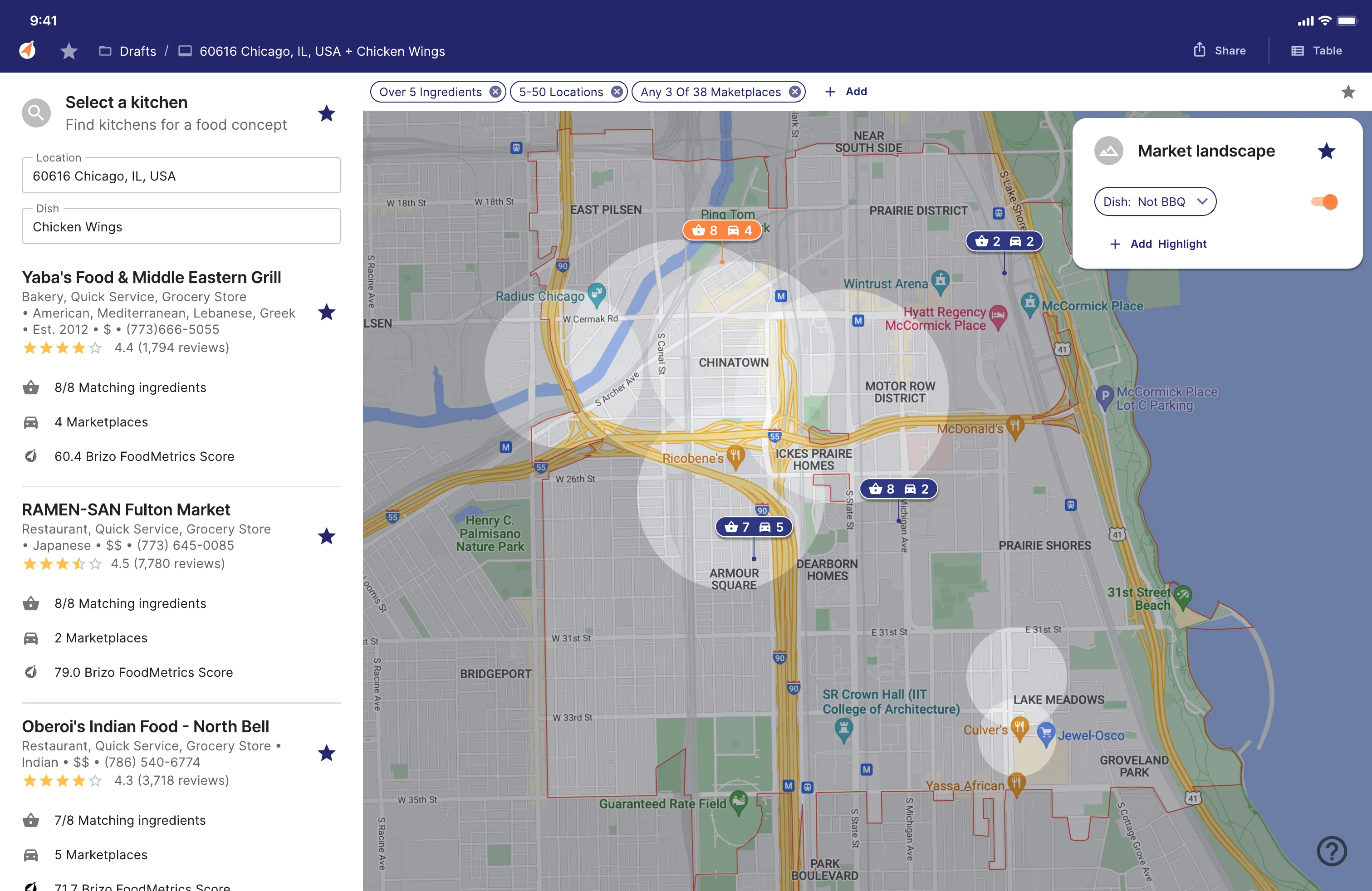
Task: Click car icon beside Yaba's 4 Marketplaces
Action: [31, 422]
